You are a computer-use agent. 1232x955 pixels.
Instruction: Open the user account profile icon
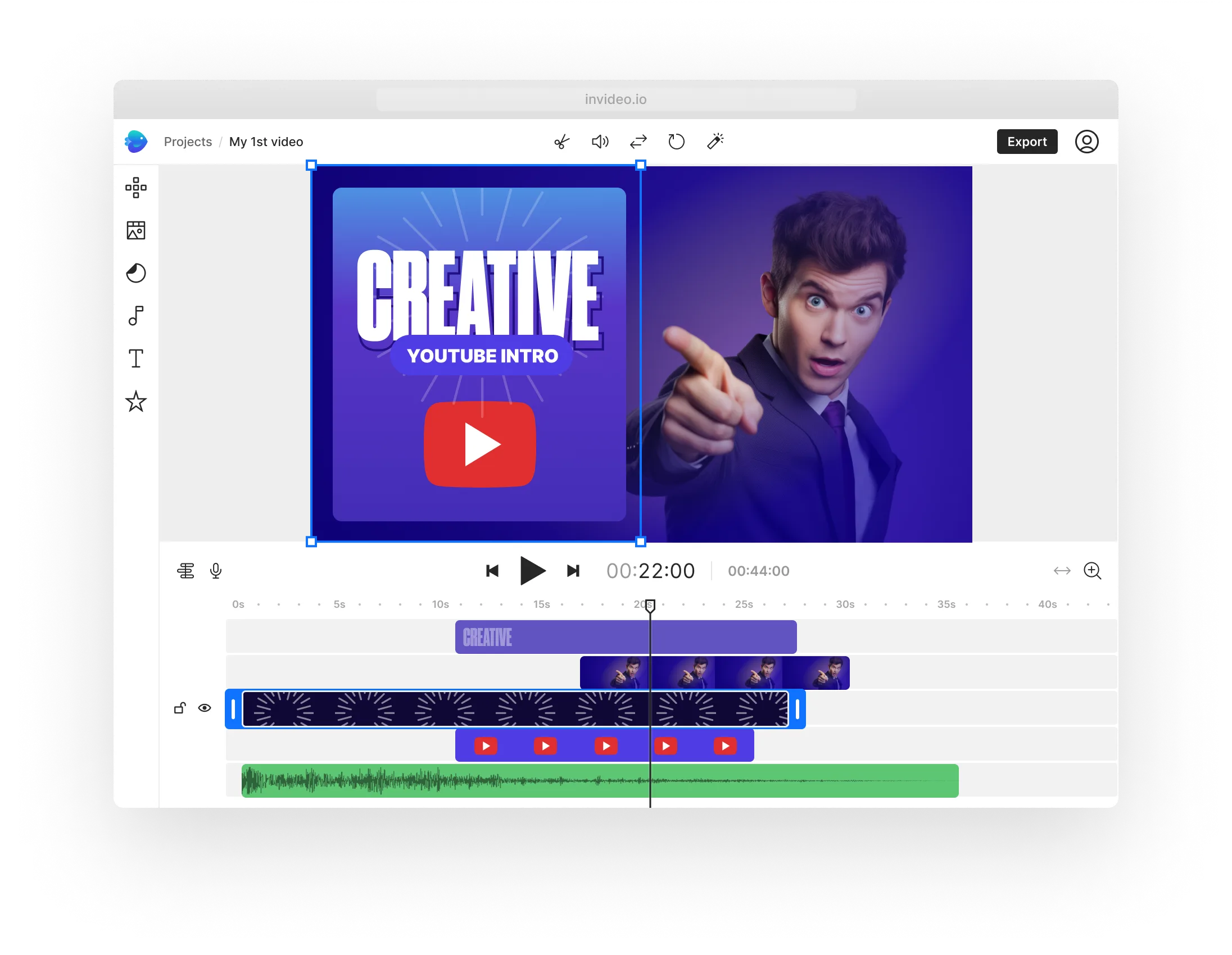pos(1086,142)
